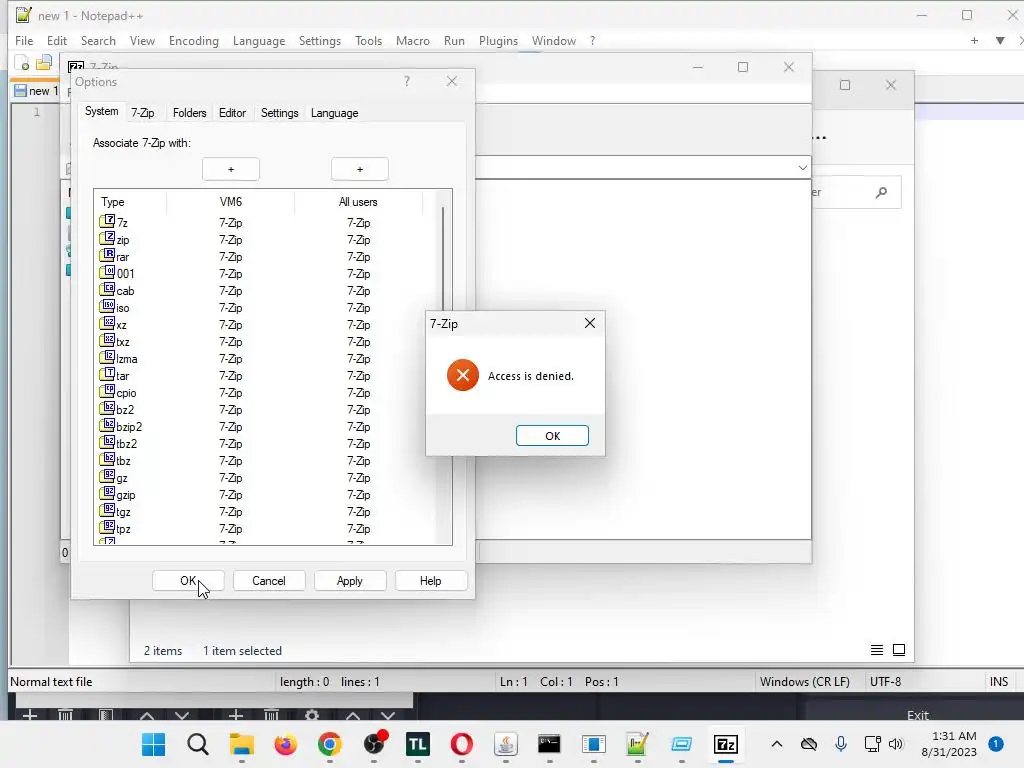The image size is (1024, 768).
Task: Expand the address bar dropdown in 7-Zip window
Action: 803,168
